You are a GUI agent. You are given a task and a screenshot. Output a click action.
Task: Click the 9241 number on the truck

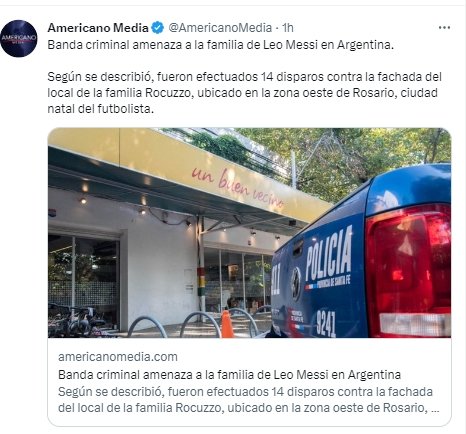[x=326, y=323]
